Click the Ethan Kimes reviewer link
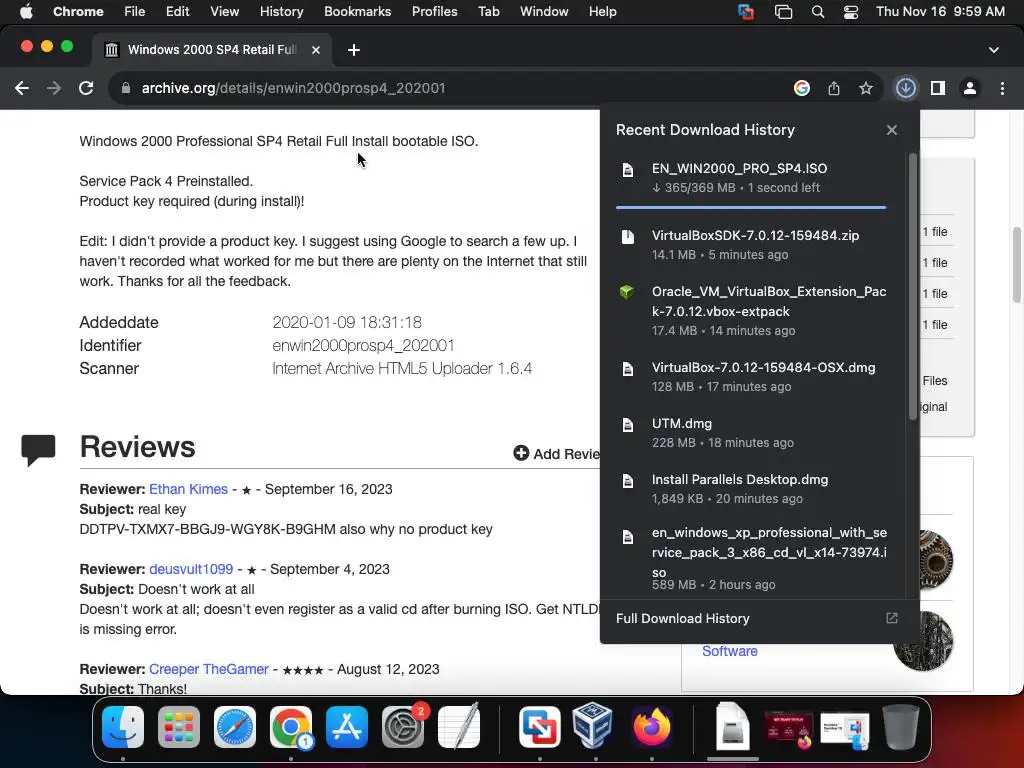 point(188,489)
